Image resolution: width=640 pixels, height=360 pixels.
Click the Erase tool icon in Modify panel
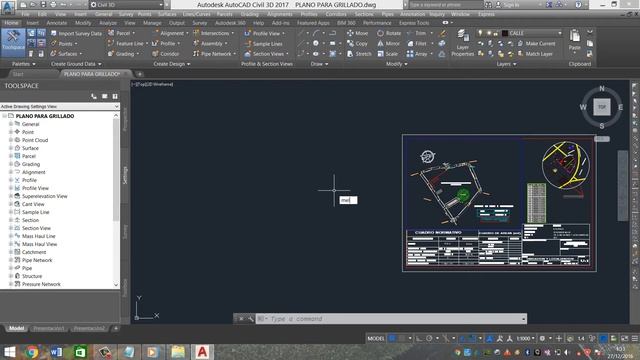click(442, 33)
